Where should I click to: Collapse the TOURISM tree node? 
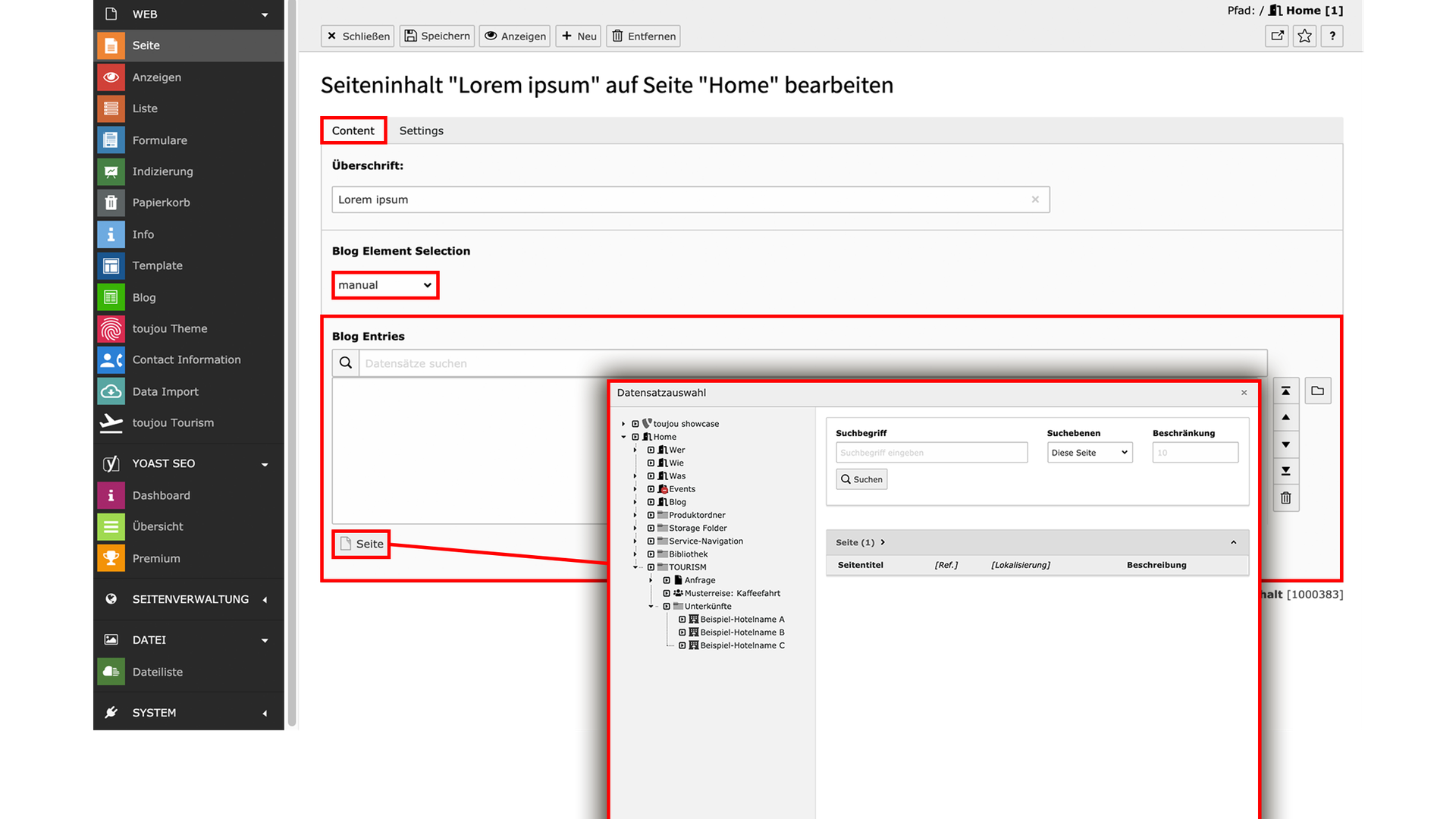pos(635,567)
